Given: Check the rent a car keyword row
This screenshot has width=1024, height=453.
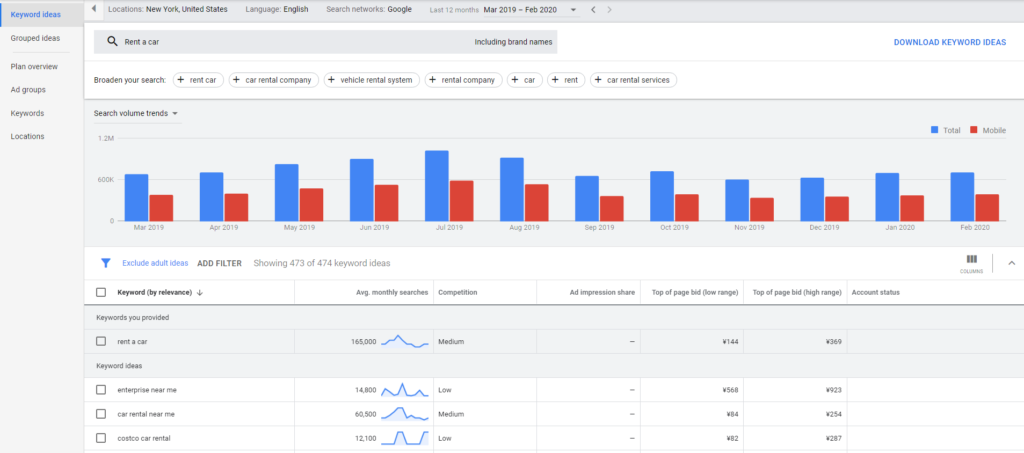Looking at the screenshot, I should coord(101,341).
